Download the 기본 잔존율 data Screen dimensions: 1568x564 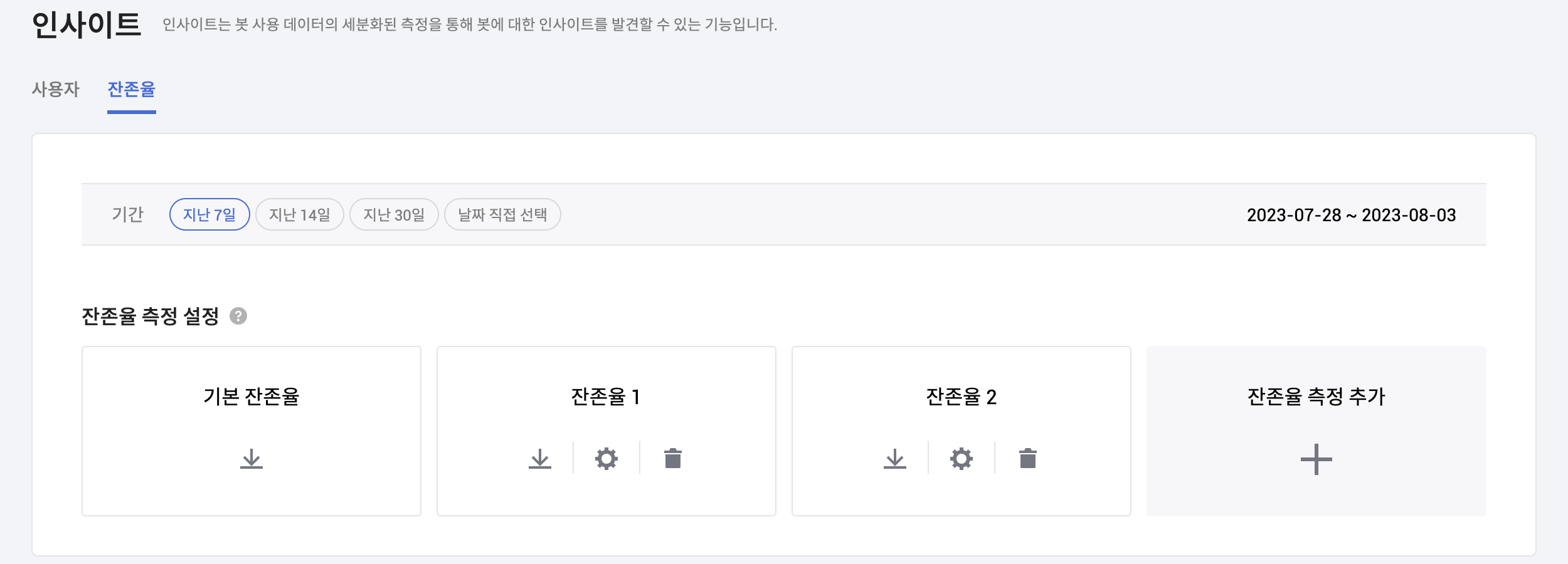coord(252,459)
